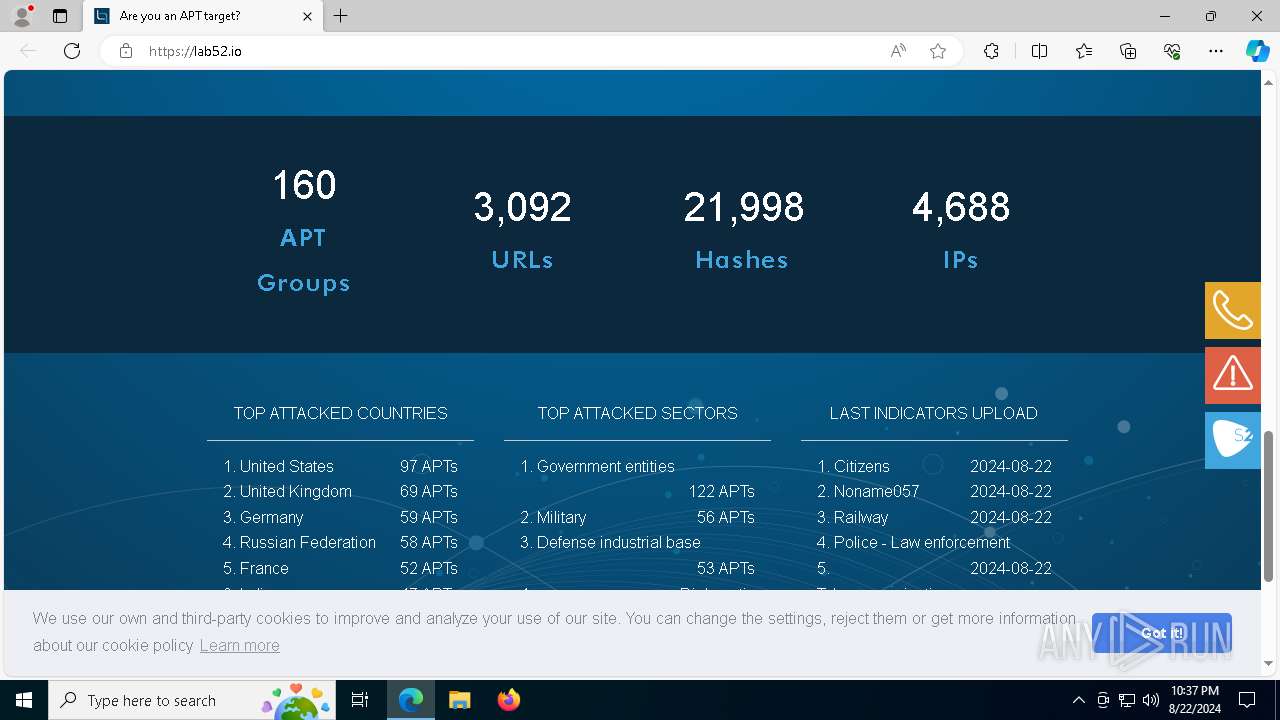Click the taskbar search box
1280x720 pixels.
point(192,700)
